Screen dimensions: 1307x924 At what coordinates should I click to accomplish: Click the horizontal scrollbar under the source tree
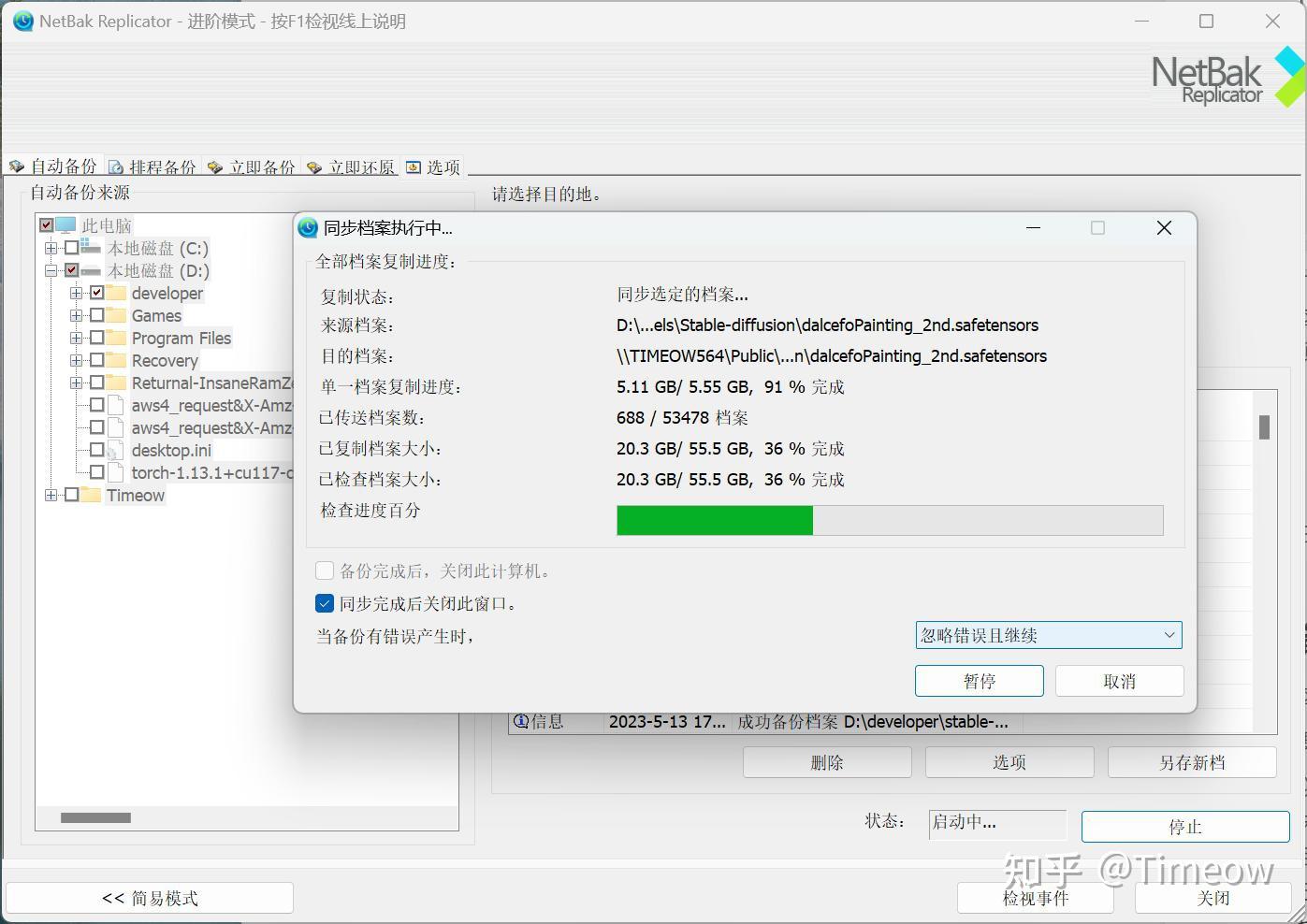click(94, 816)
